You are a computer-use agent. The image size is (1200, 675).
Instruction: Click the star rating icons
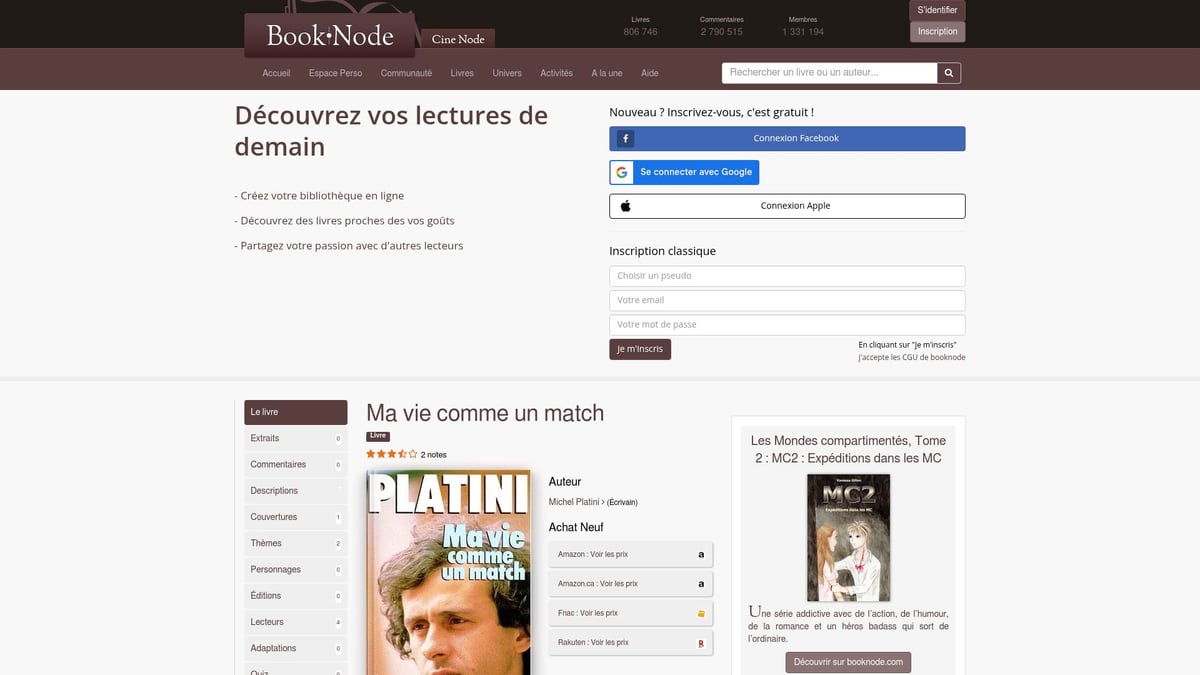[x=392, y=454]
